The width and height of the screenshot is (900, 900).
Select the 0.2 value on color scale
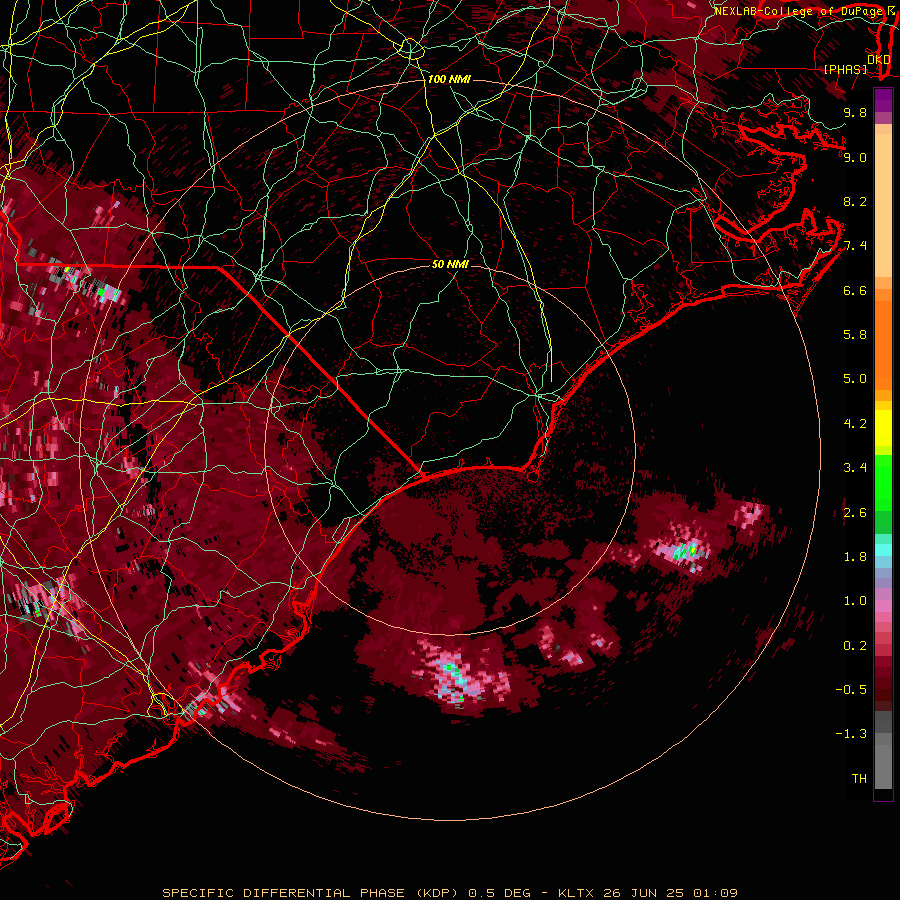pyautogui.click(x=855, y=646)
